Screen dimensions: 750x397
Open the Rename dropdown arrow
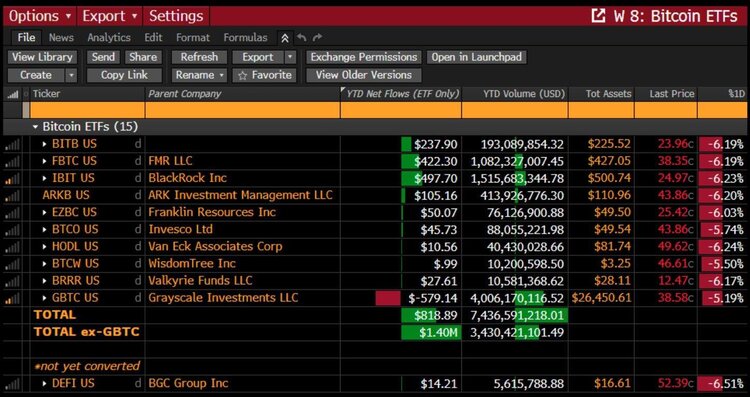222,75
